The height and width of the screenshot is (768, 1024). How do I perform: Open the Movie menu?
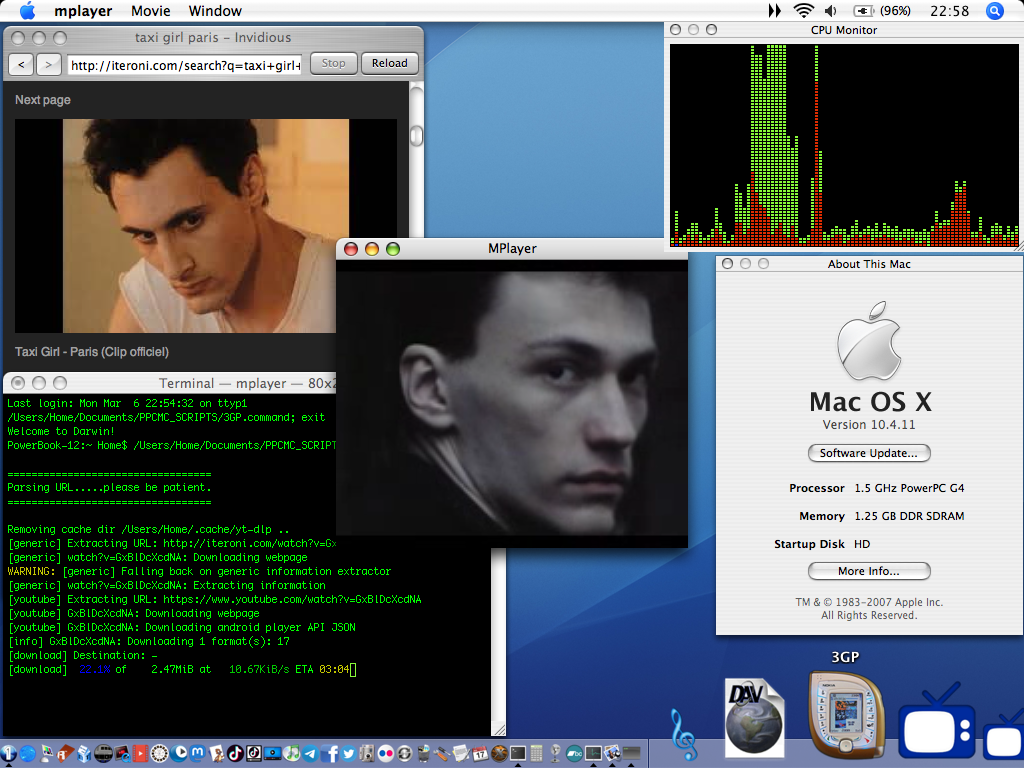point(150,11)
